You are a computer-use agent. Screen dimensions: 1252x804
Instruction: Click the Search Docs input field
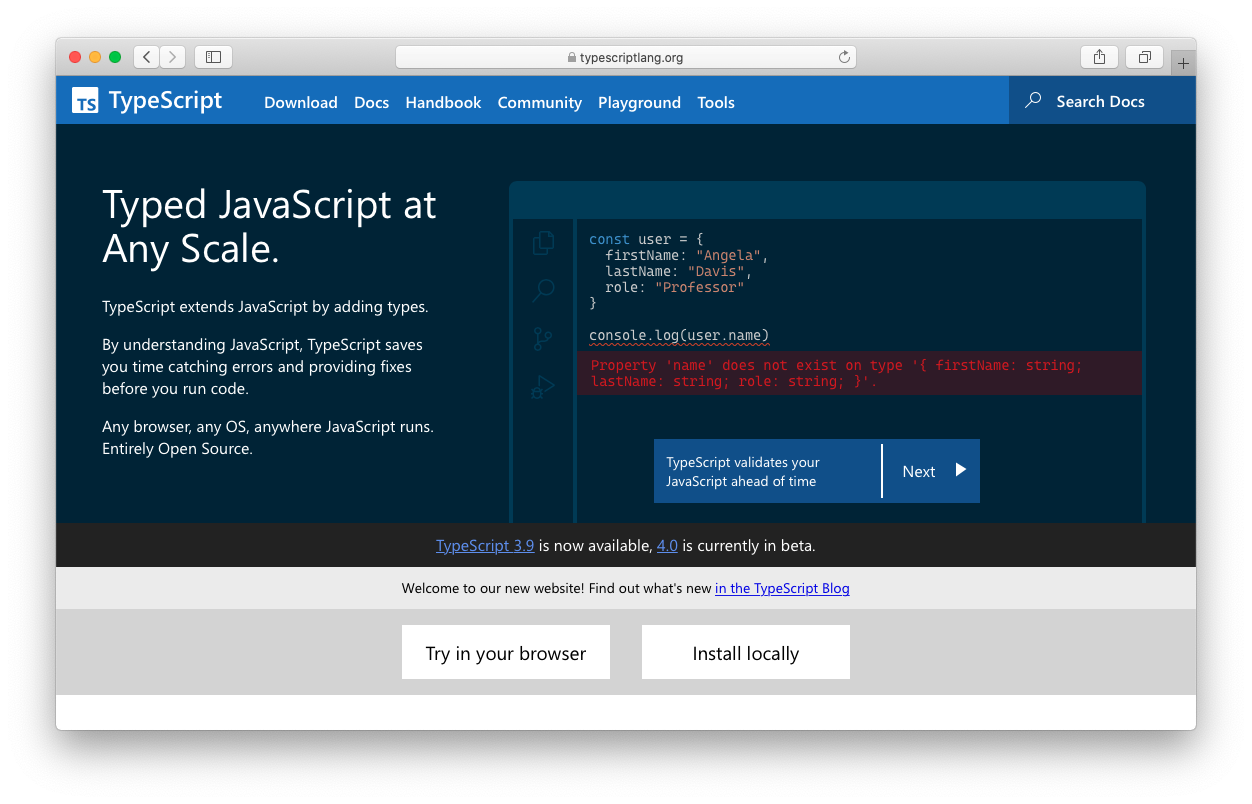pyautogui.click(x=1102, y=100)
